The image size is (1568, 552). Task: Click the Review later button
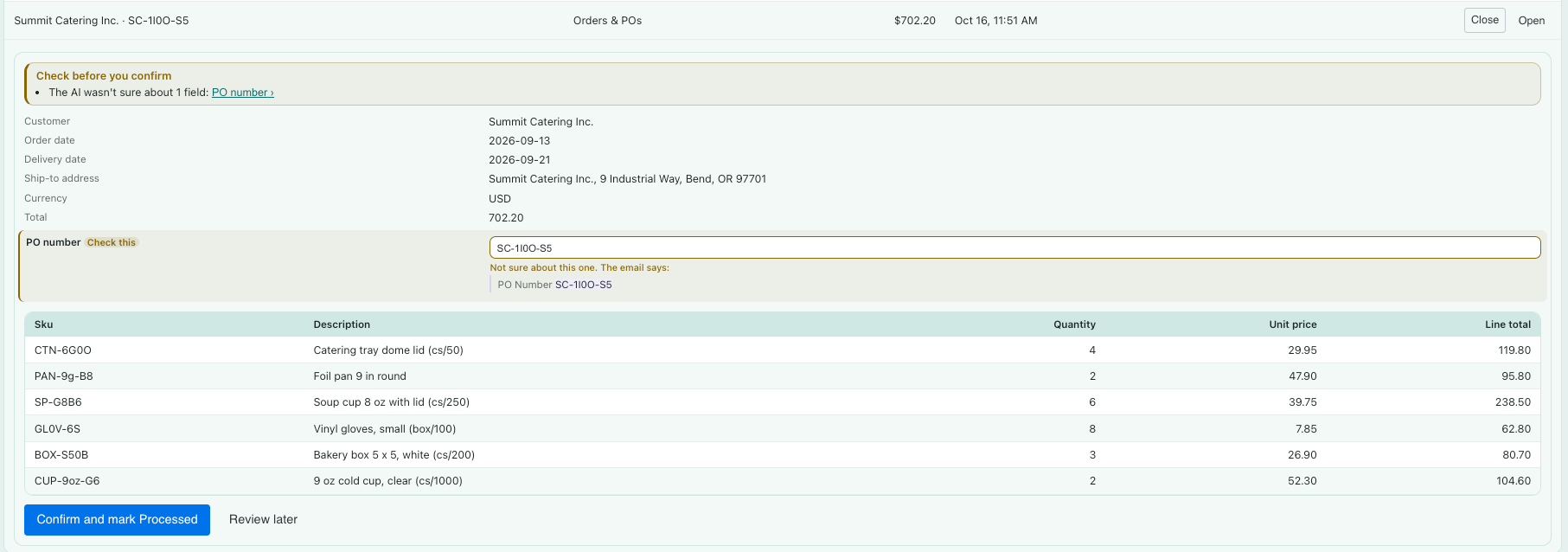click(x=263, y=519)
